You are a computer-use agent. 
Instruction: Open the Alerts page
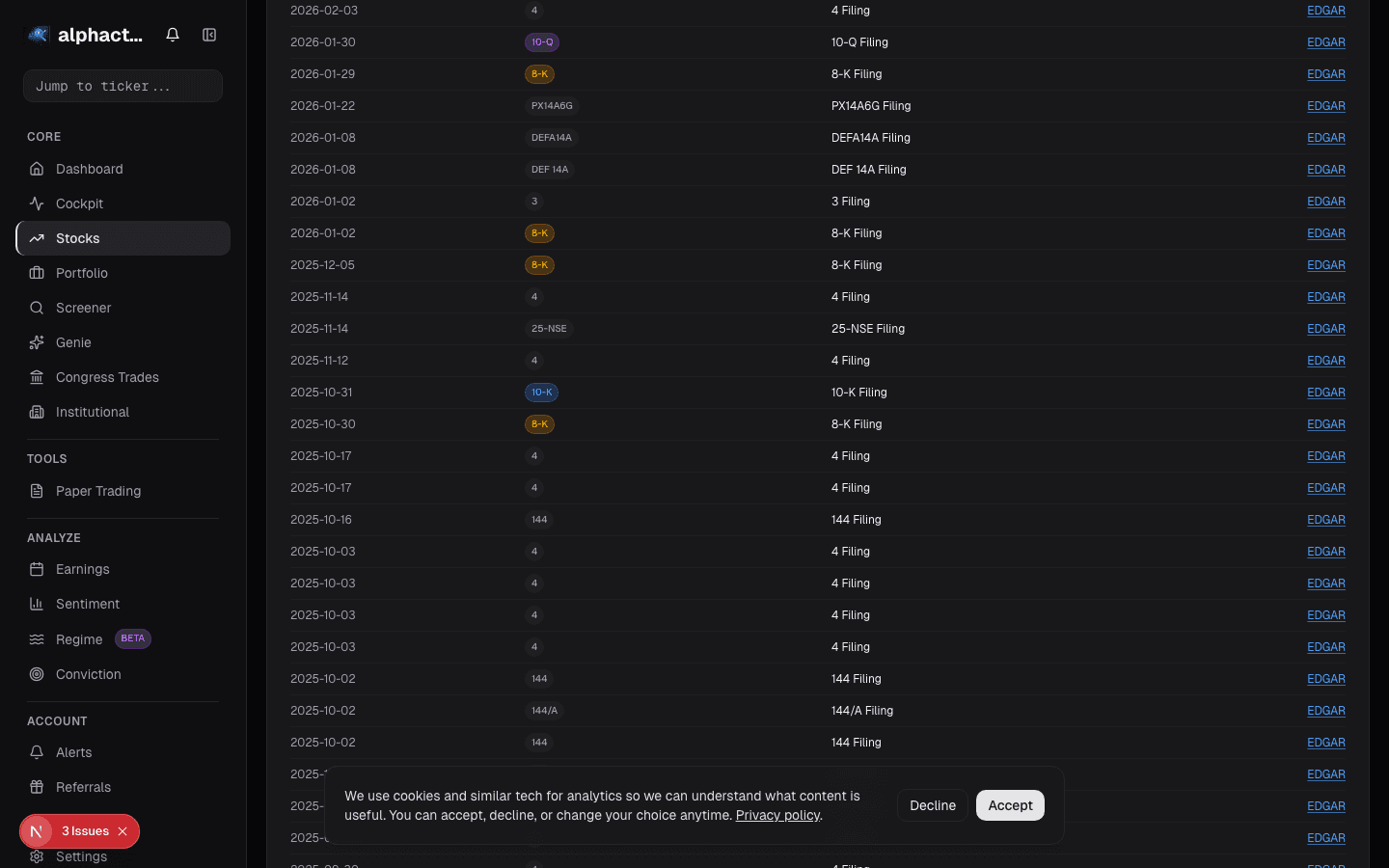pos(74,752)
